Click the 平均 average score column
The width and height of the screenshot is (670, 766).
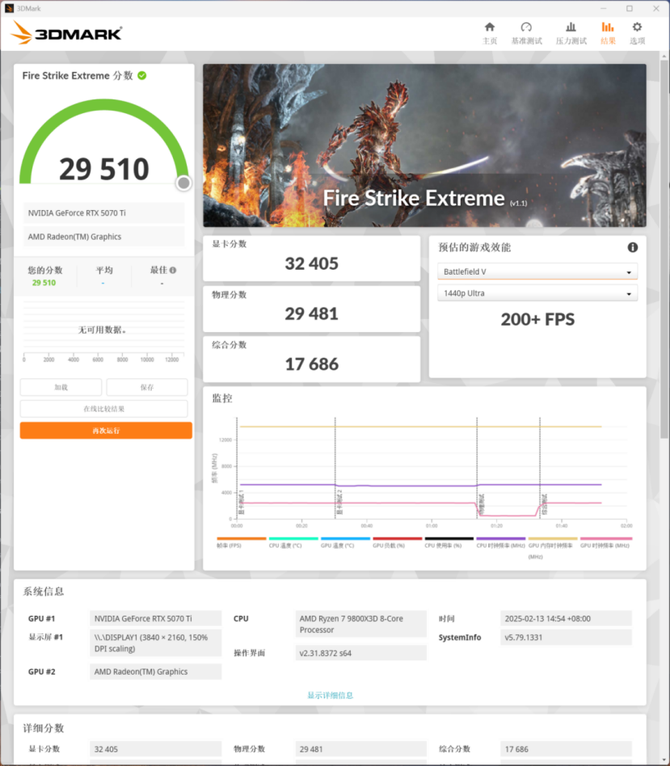pyautogui.click(x=104, y=276)
